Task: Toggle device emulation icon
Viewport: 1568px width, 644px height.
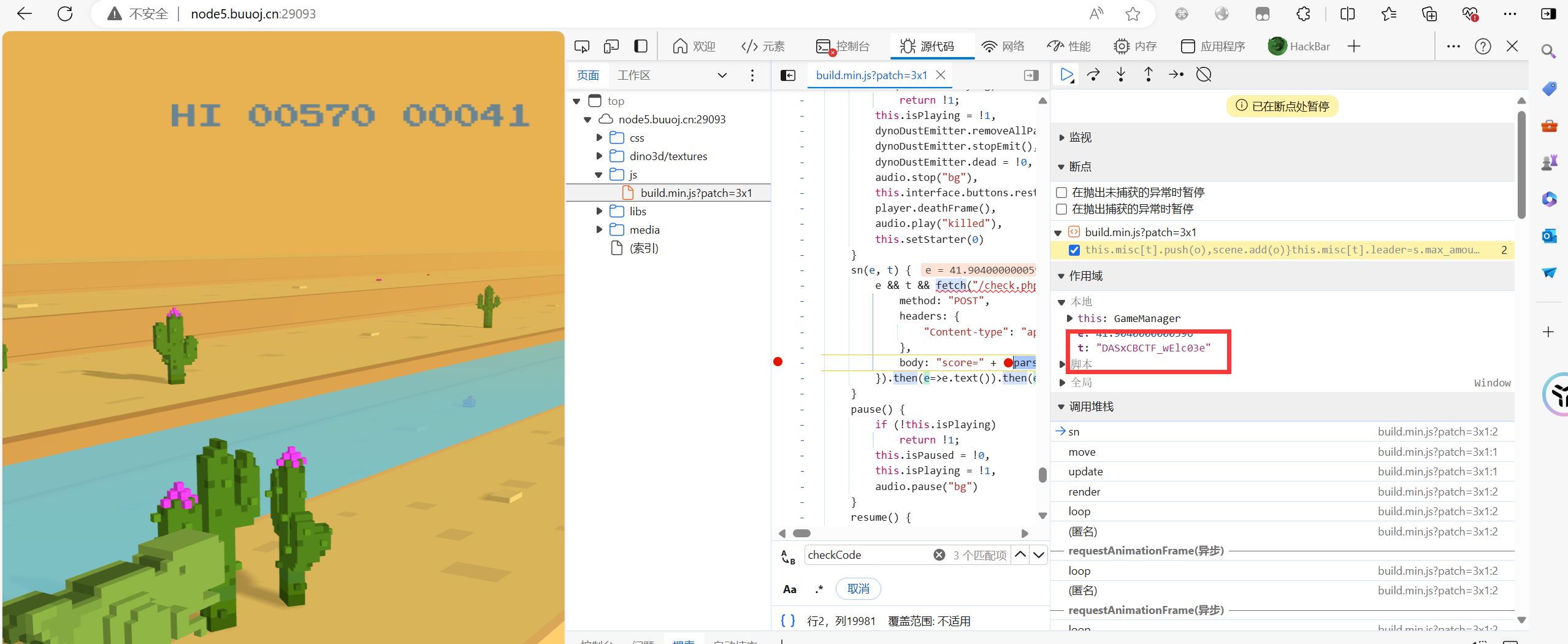Action: click(611, 46)
